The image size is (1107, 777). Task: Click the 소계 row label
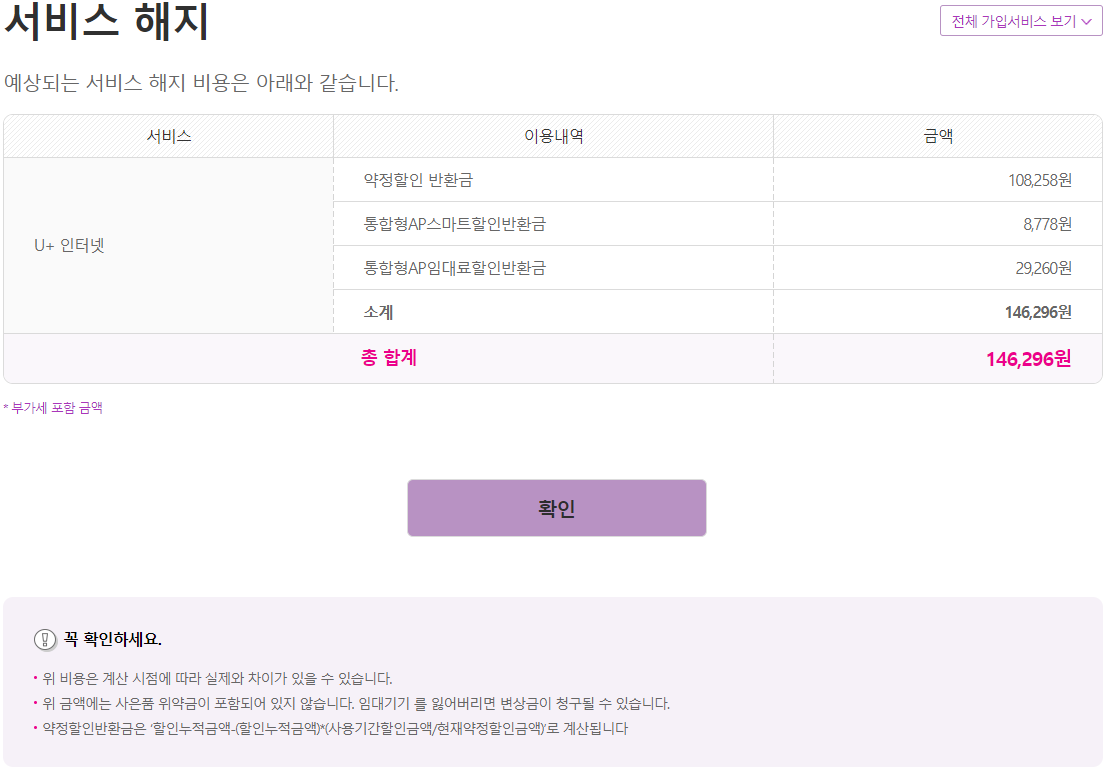click(378, 312)
